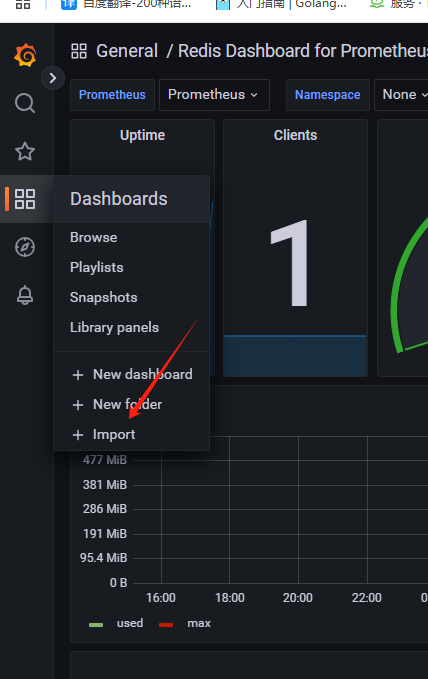Open the Namespace None dropdown
This screenshot has height=679, width=428.
tap(402, 95)
